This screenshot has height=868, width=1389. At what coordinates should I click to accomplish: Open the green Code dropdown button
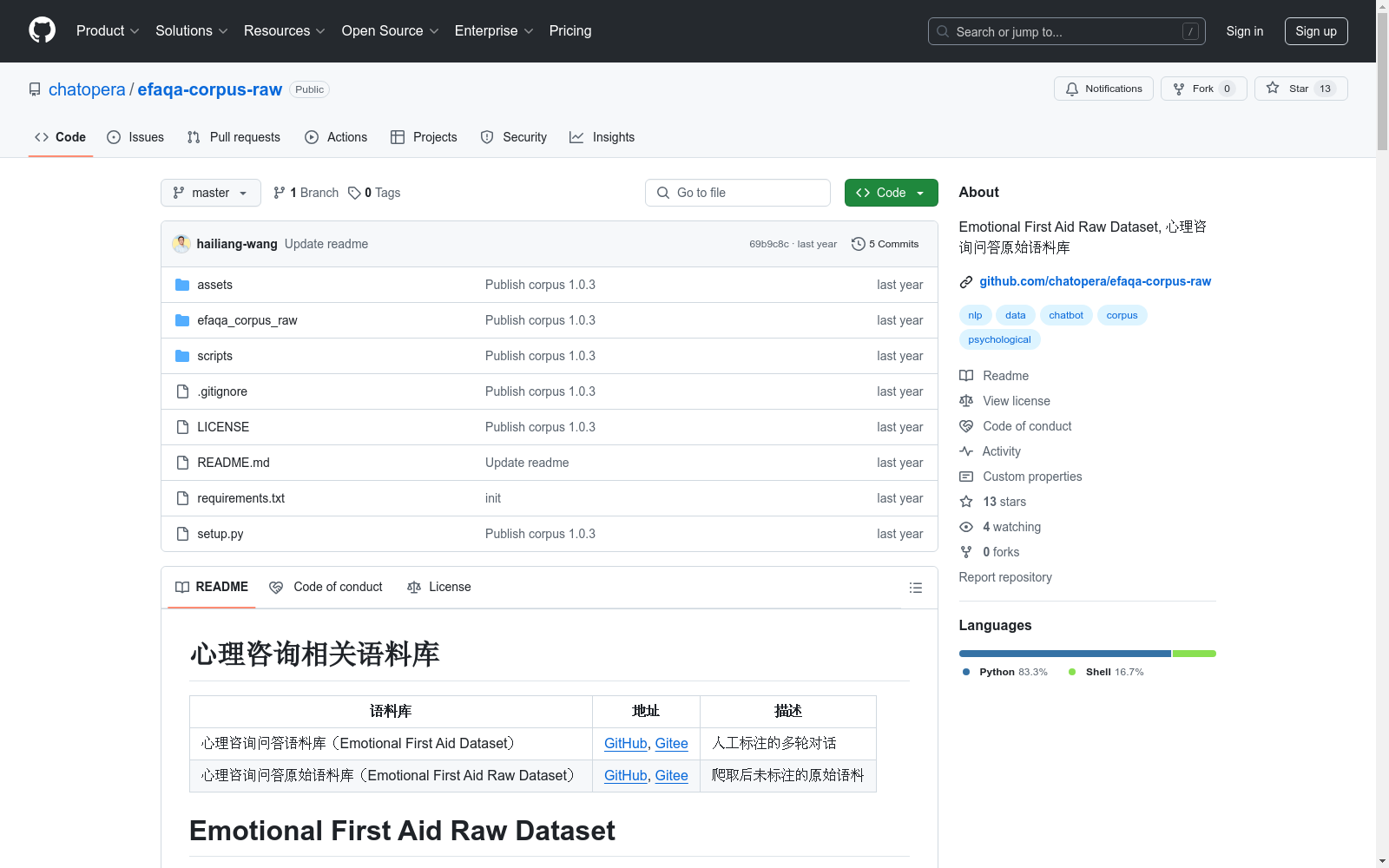[x=891, y=193]
